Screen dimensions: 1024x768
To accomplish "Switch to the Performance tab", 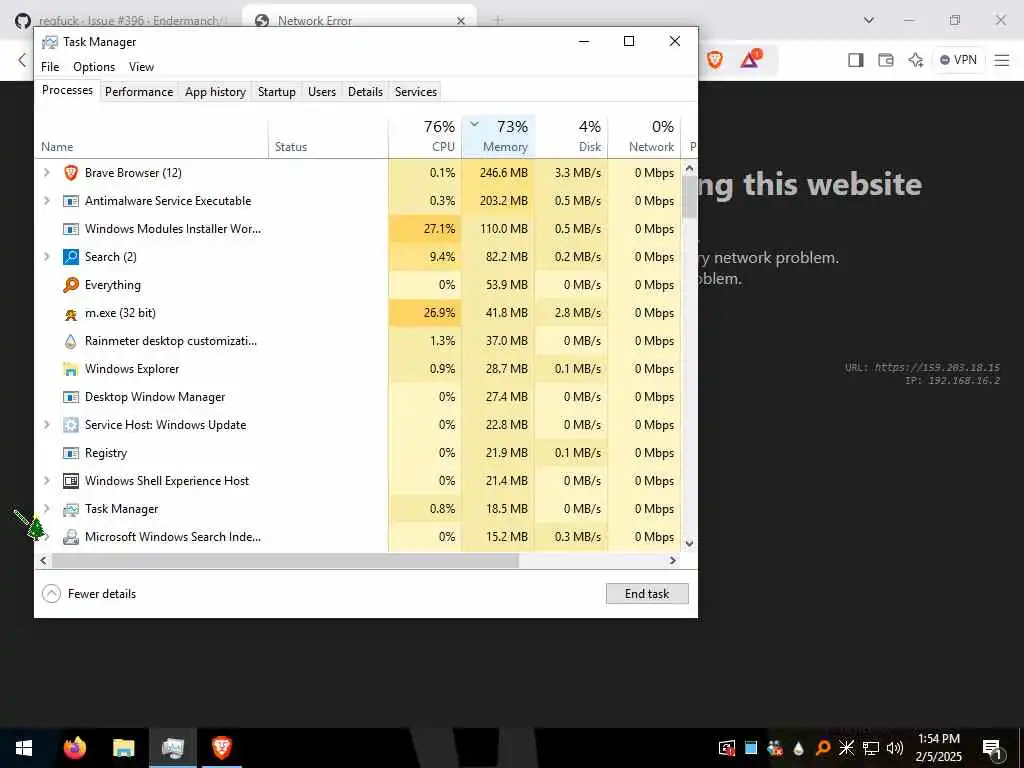I will pyautogui.click(x=139, y=91).
